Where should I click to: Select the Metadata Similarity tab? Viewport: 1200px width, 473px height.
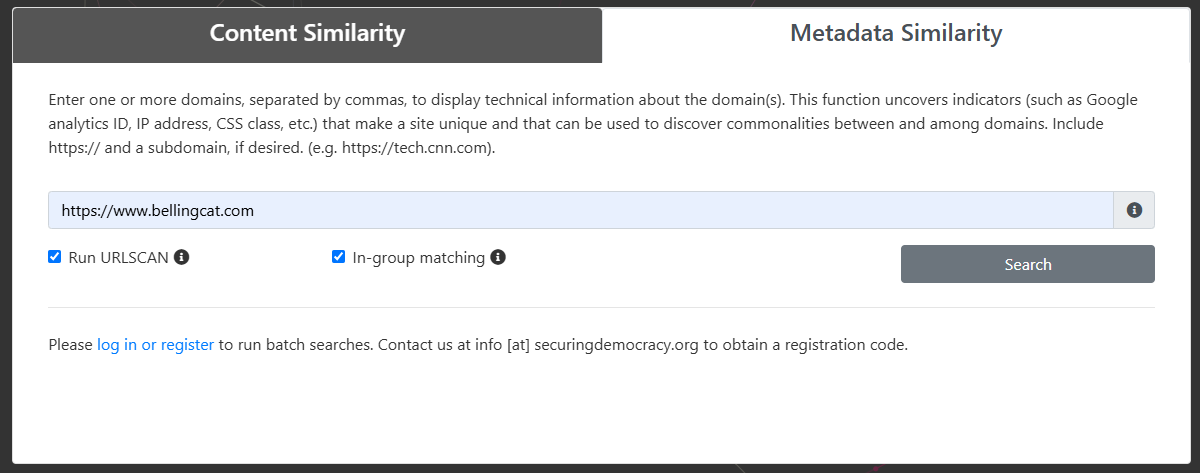point(896,35)
